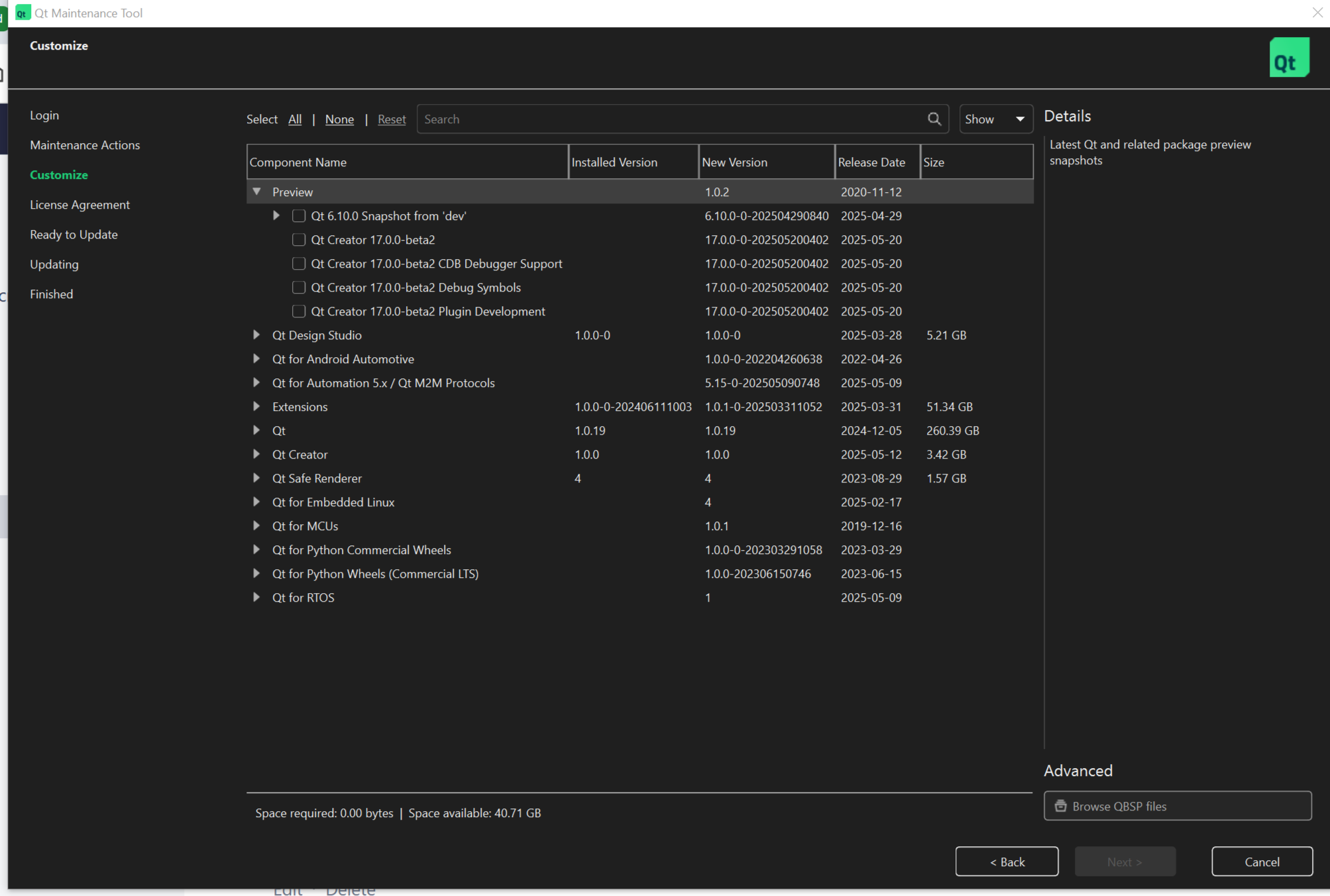Image resolution: width=1330 pixels, height=896 pixels.
Task: Sort by New Version column header
Action: [x=767, y=162]
